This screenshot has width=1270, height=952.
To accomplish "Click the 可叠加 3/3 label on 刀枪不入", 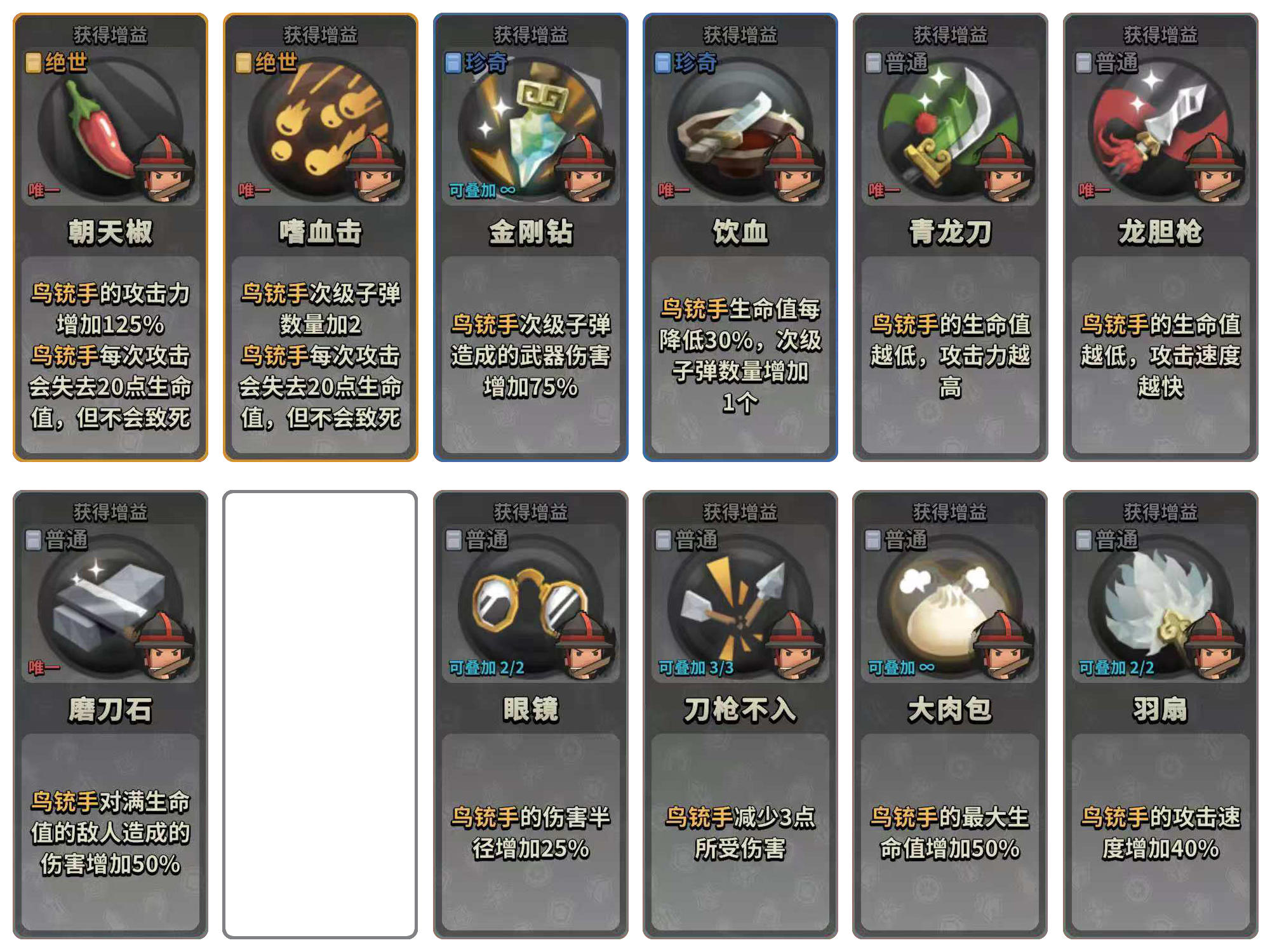I will click(x=696, y=667).
